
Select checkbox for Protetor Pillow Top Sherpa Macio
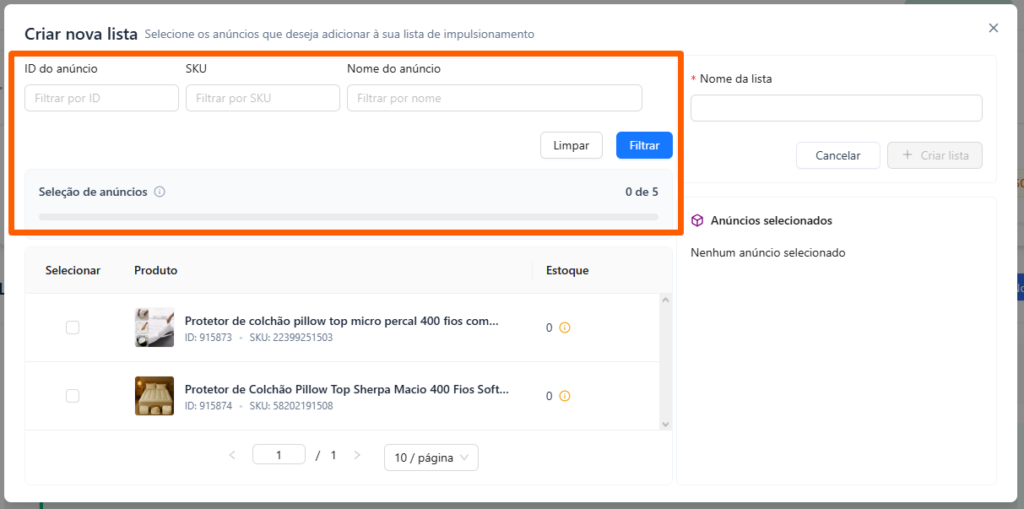pos(72,396)
